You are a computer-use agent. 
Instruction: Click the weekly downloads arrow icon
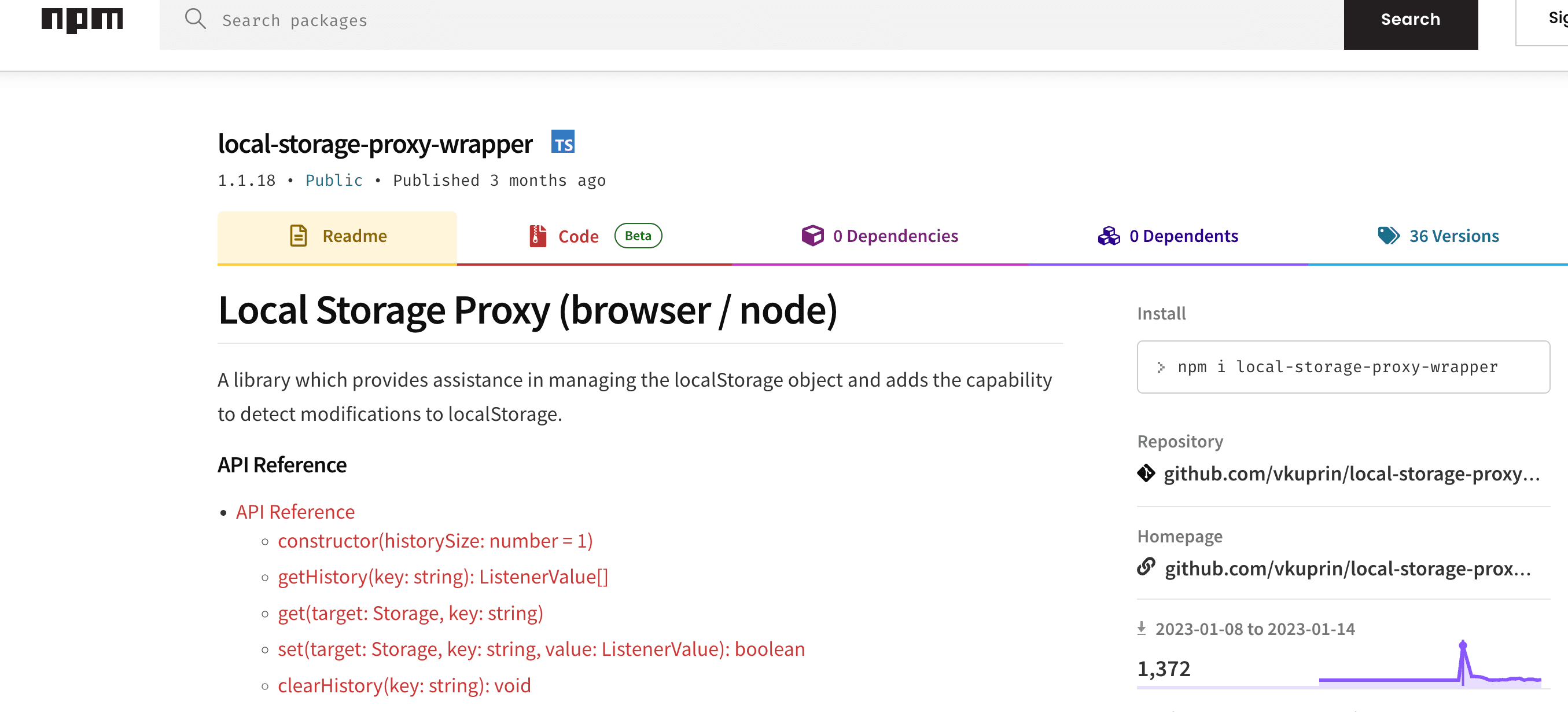point(1142,628)
